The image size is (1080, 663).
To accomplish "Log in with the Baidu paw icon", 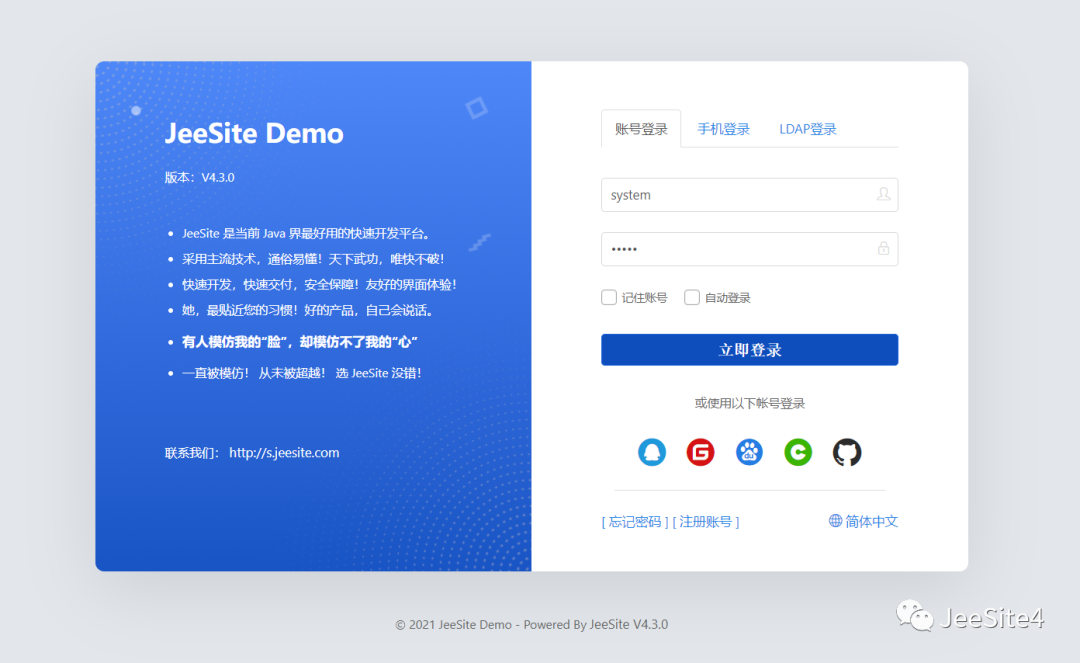I will coord(749,452).
